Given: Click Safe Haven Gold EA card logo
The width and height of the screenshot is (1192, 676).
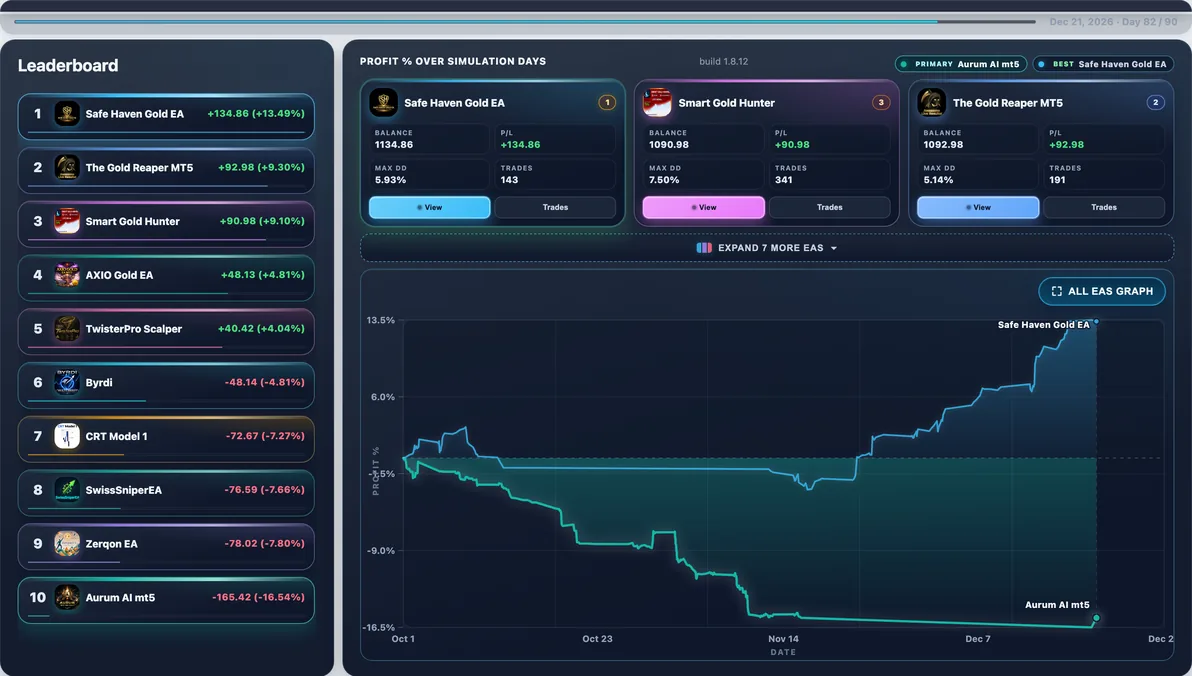Looking at the screenshot, I should click(383, 103).
